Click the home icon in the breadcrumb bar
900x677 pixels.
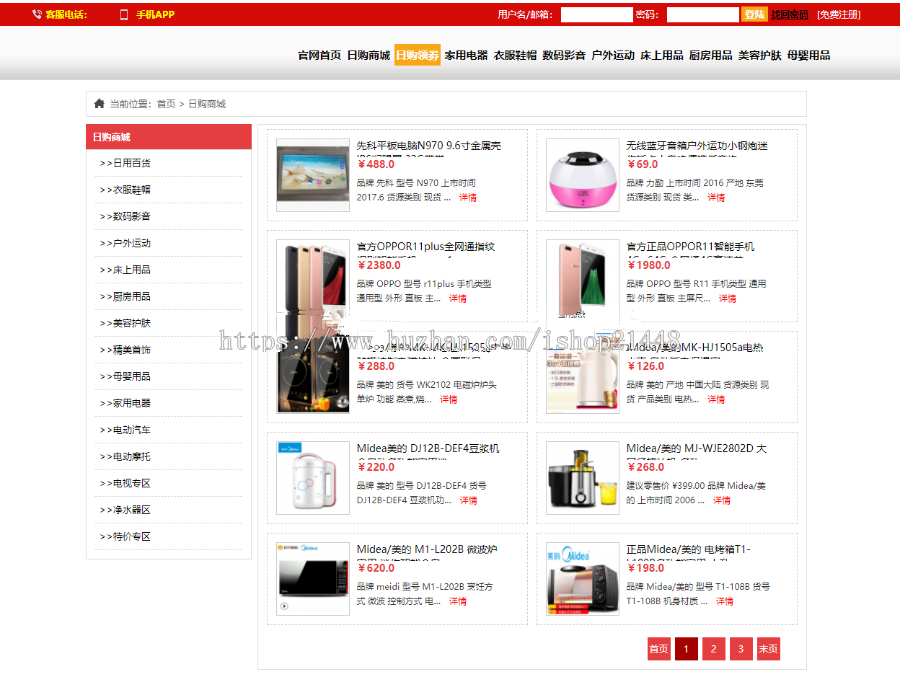(97, 103)
